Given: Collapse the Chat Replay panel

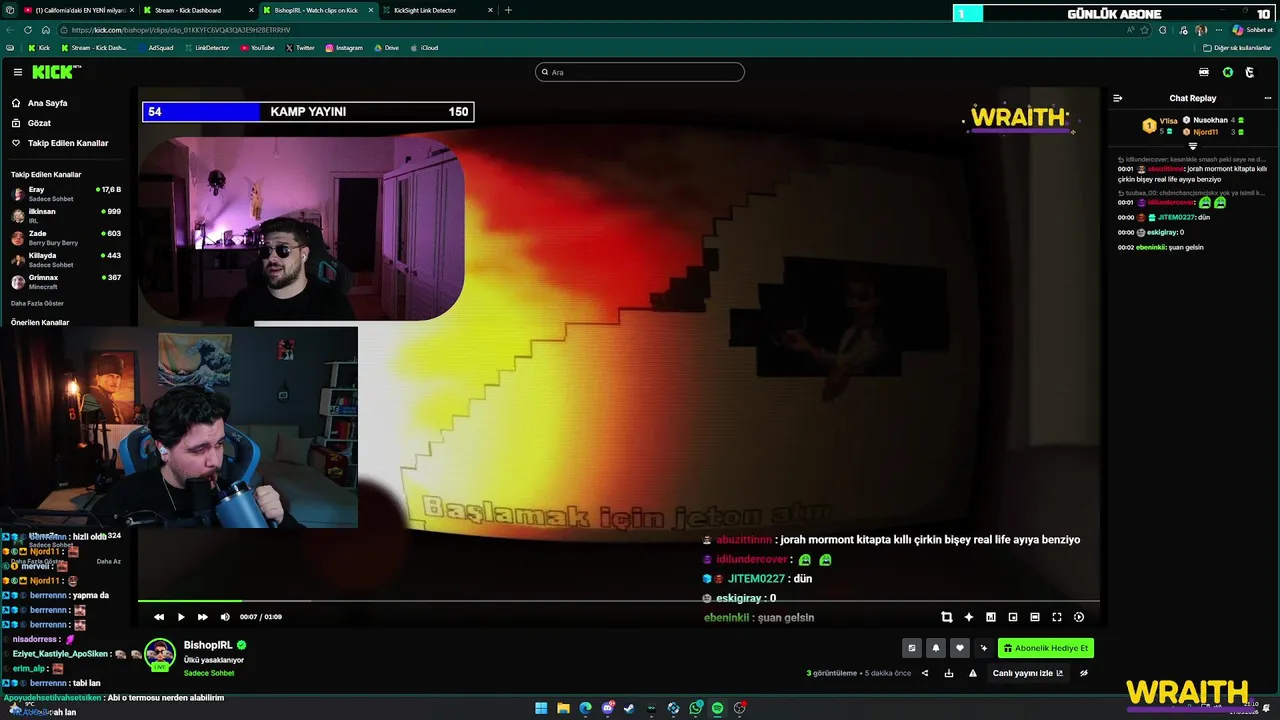Looking at the screenshot, I should (1118, 98).
